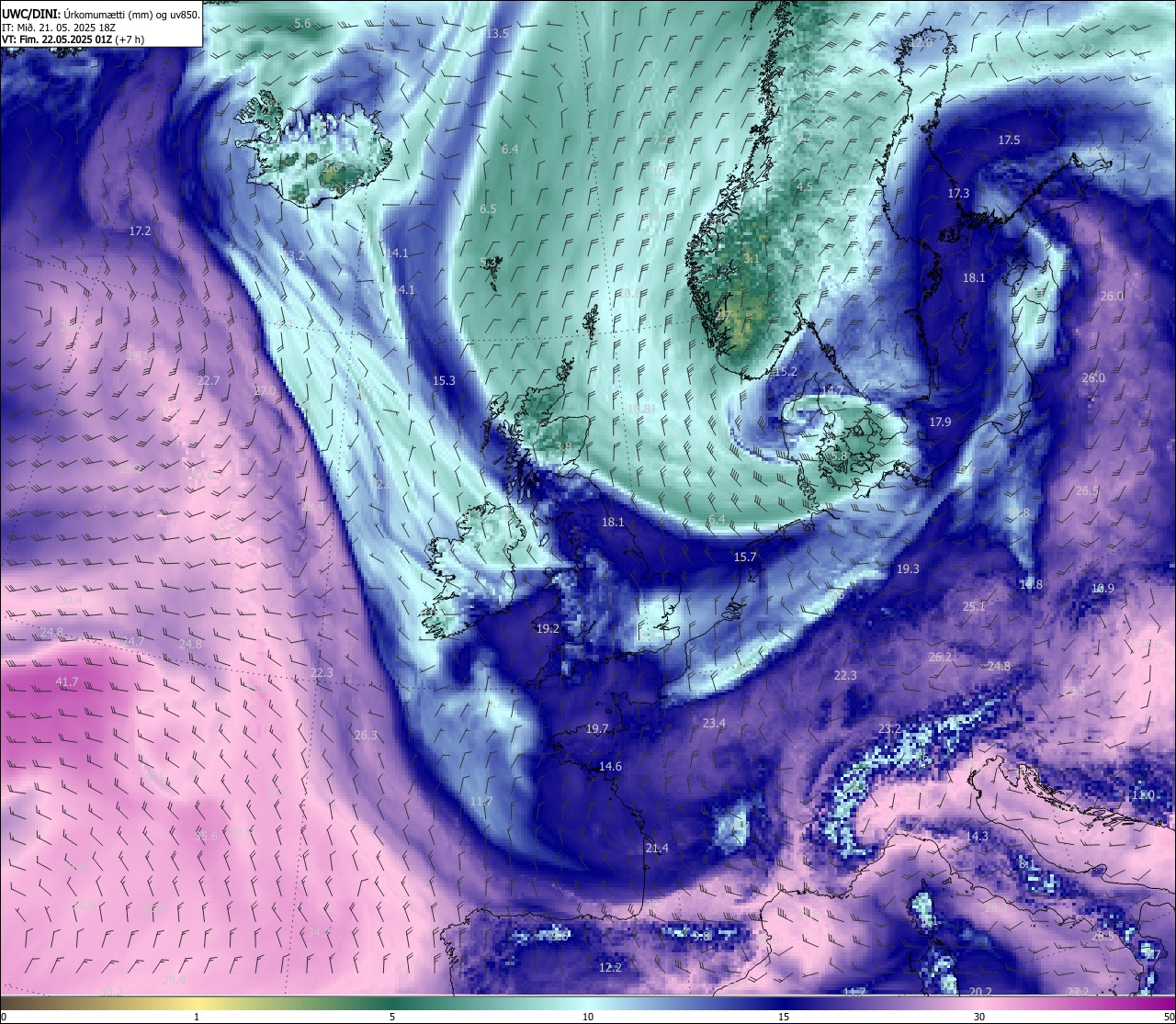Click the 4.5 value over Scandinavia
Image resolution: width=1176 pixels, height=1024 pixels.
pos(805,186)
